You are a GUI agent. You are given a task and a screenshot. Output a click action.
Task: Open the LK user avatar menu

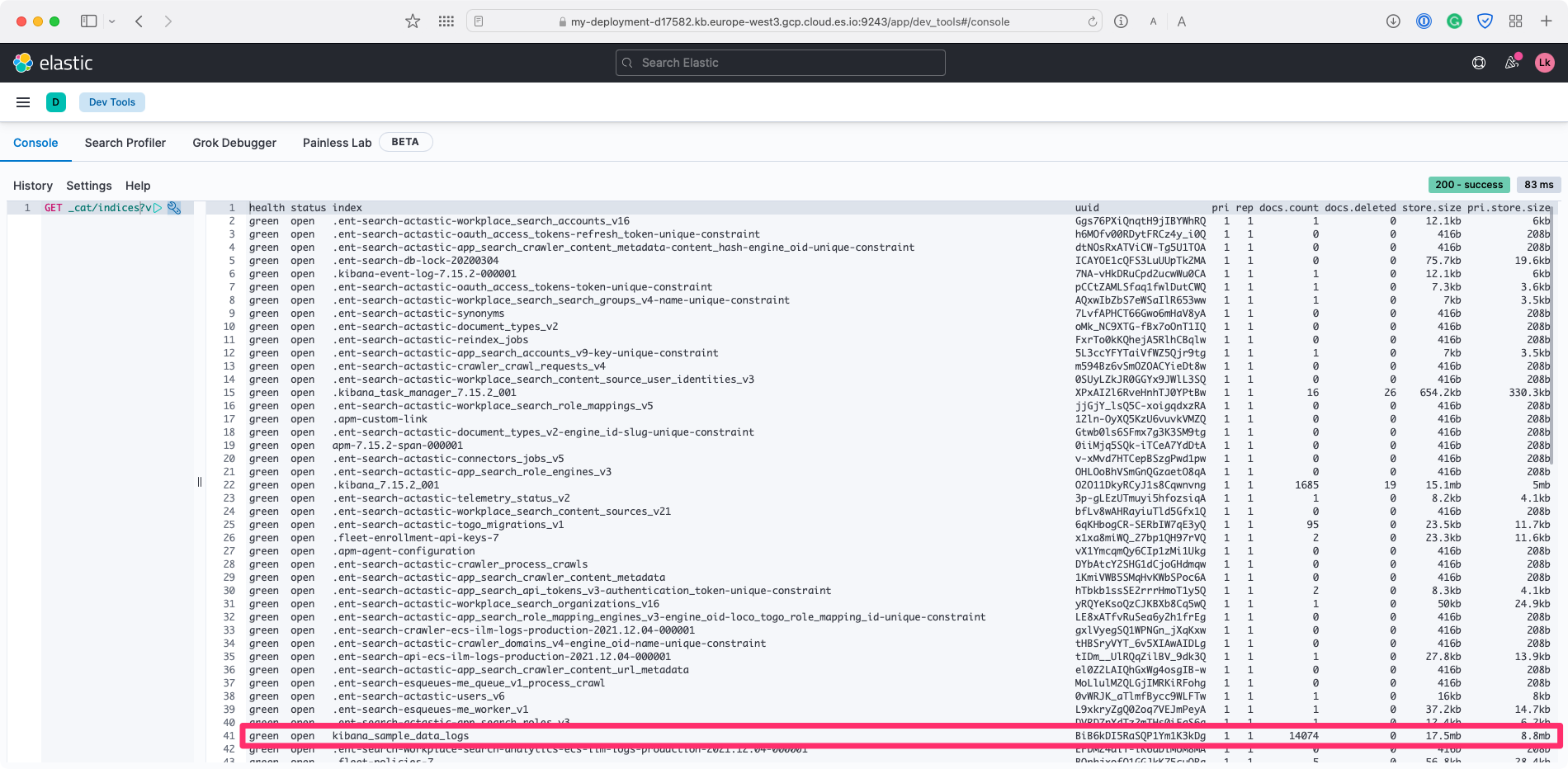(x=1544, y=63)
